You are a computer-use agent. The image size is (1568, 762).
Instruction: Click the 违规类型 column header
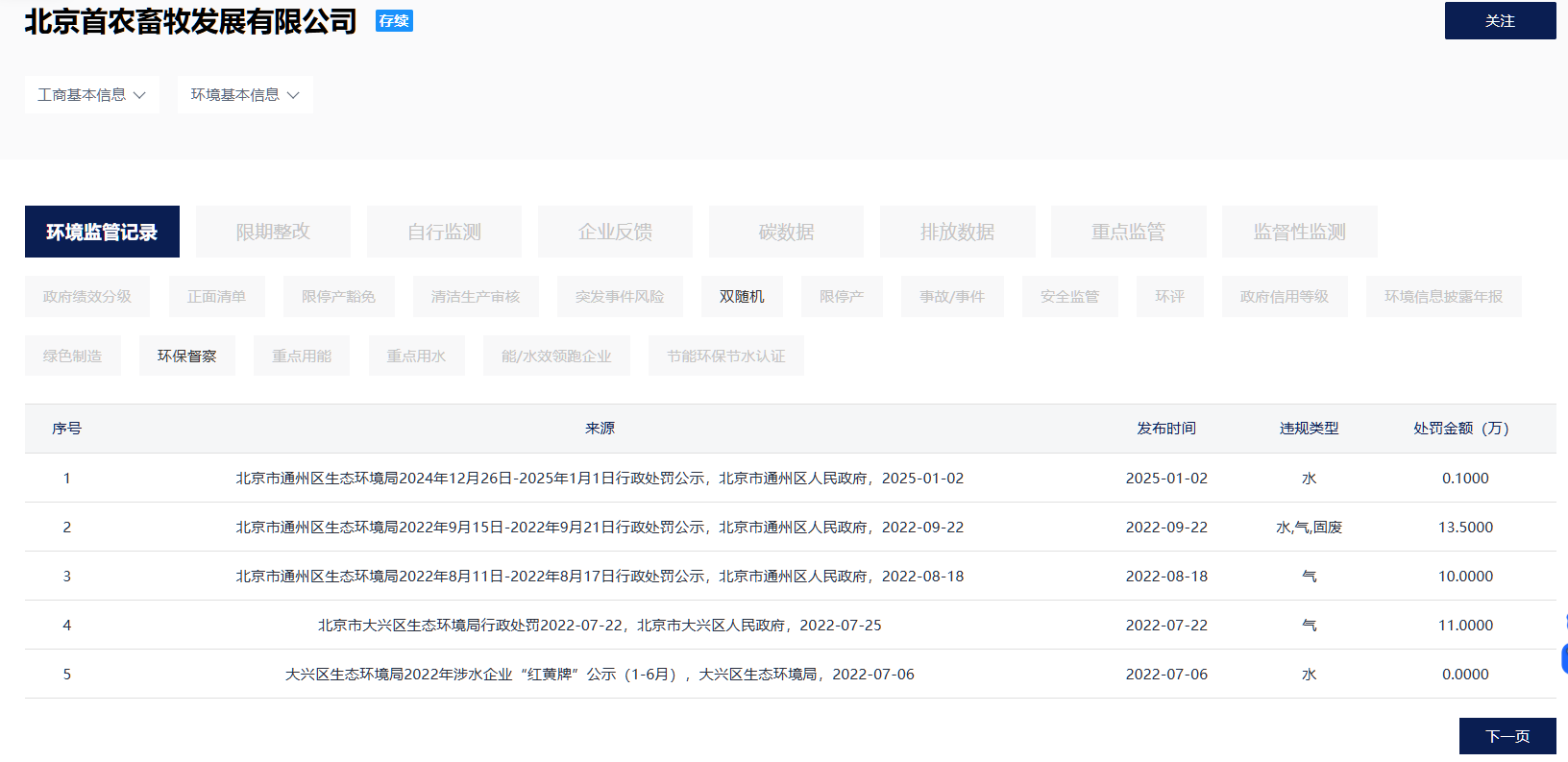click(1309, 429)
